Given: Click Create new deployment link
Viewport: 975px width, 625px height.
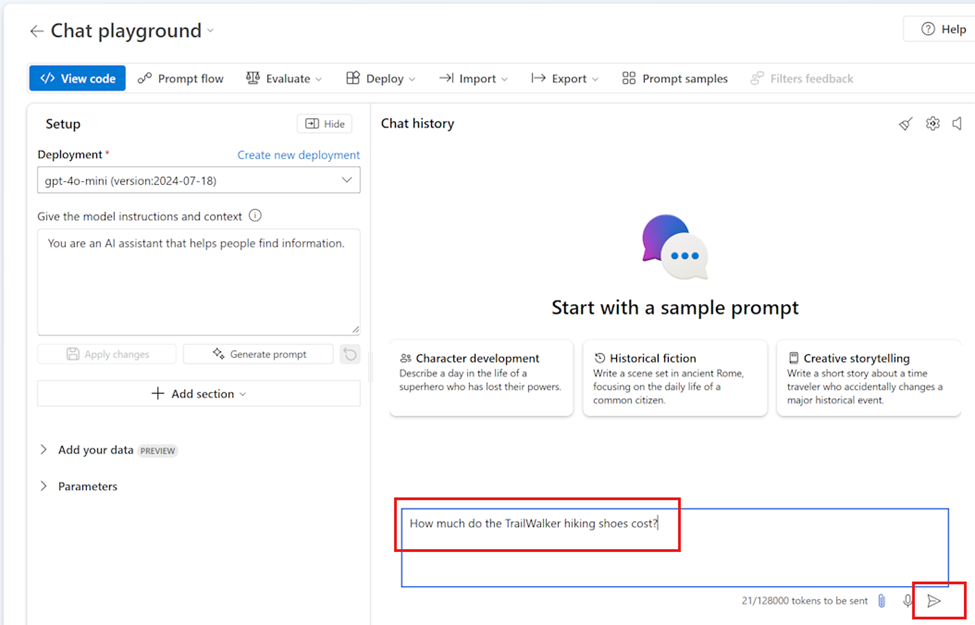Looking at the screenshot, I should [298, 155].
